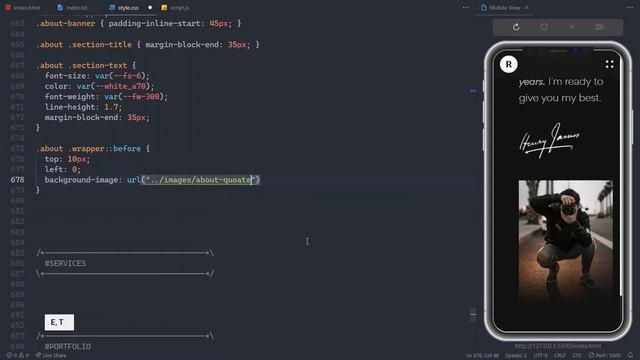Click the Henry James signature image
The height and width of the screenshot is (360, 640).
(549, 140)
